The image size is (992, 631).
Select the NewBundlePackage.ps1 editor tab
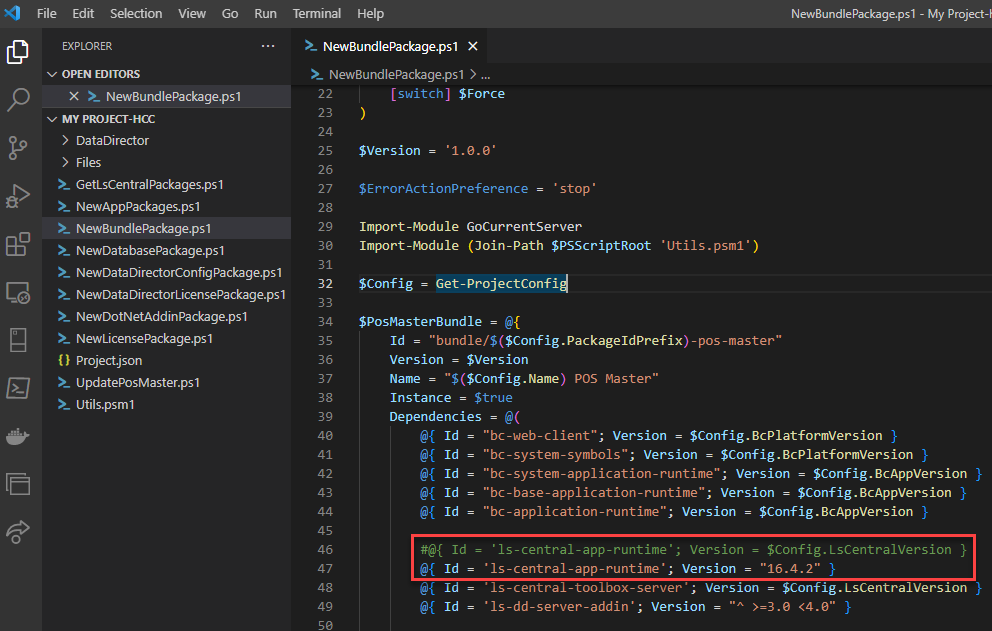click(390, 46)
